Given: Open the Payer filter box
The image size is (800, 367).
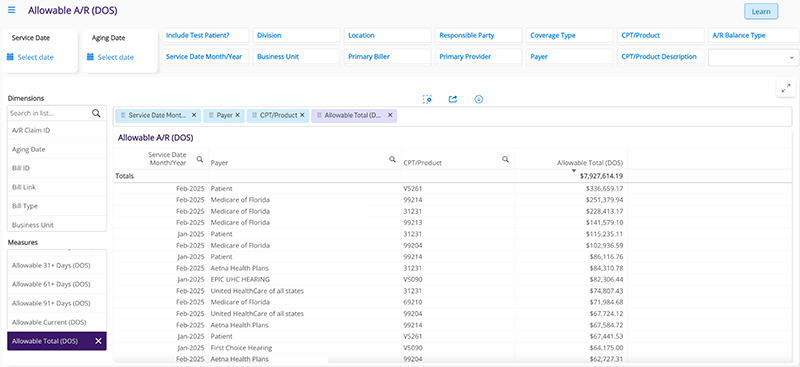Looking at the screenshot, I should coord(570,57).
